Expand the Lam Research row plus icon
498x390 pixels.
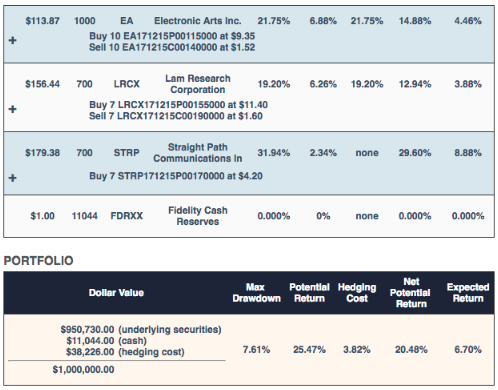(x=13, y=109)
